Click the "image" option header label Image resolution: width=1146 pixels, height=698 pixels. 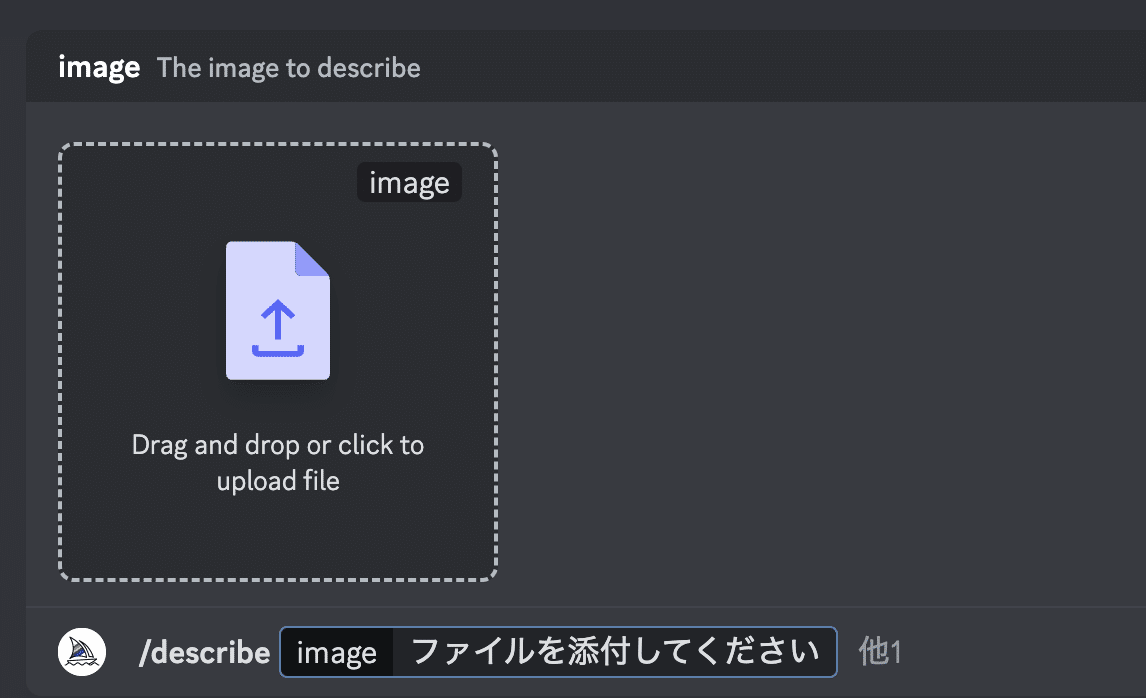pyautogui.click(x=99, y=68)
